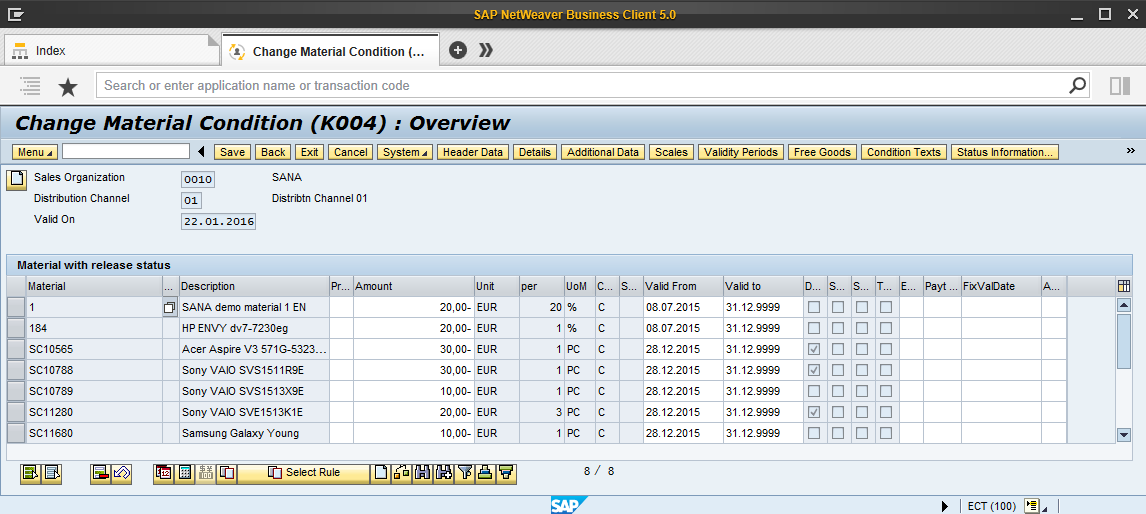Click the search or transaction code field
The height and width of the screenshot is (514, 1146).
click(582, 86)
